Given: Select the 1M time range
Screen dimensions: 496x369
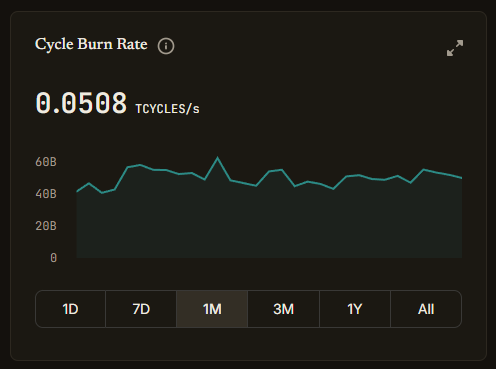Looking at the screenshot, I should click(212, 309).
